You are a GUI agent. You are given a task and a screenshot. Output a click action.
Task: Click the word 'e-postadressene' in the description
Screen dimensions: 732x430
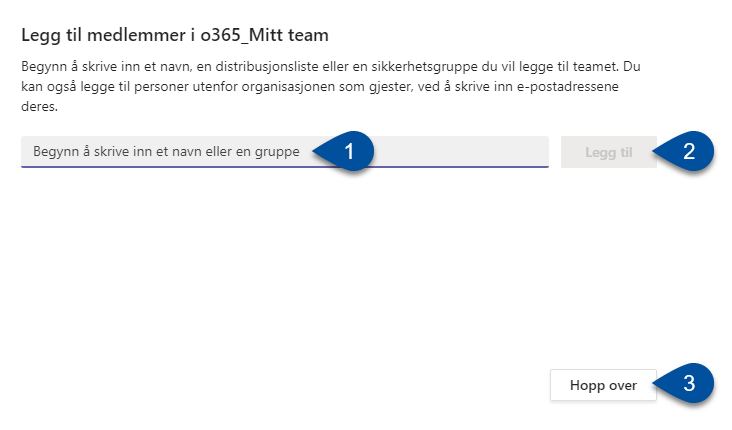[x=567, y=87]
